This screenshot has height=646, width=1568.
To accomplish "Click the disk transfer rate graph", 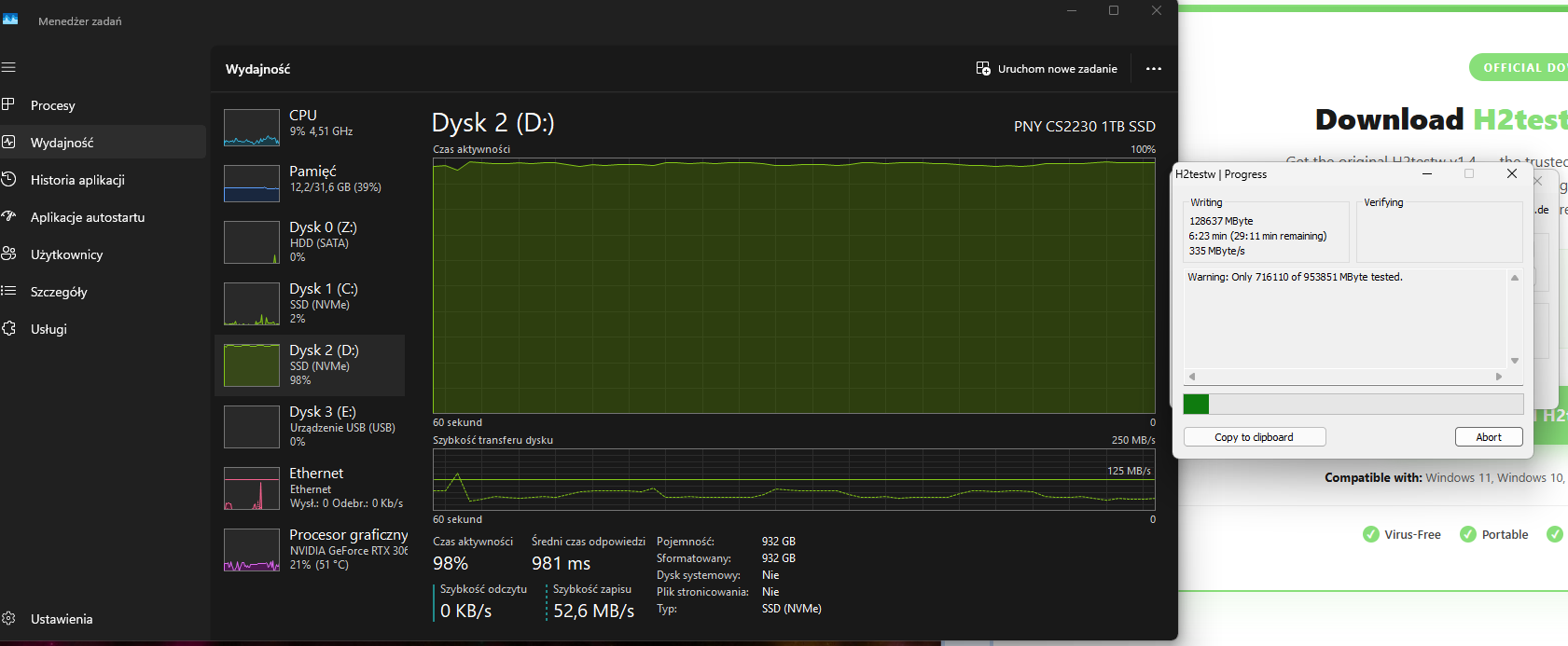I will pyautogui.click(x=794, y=480).
